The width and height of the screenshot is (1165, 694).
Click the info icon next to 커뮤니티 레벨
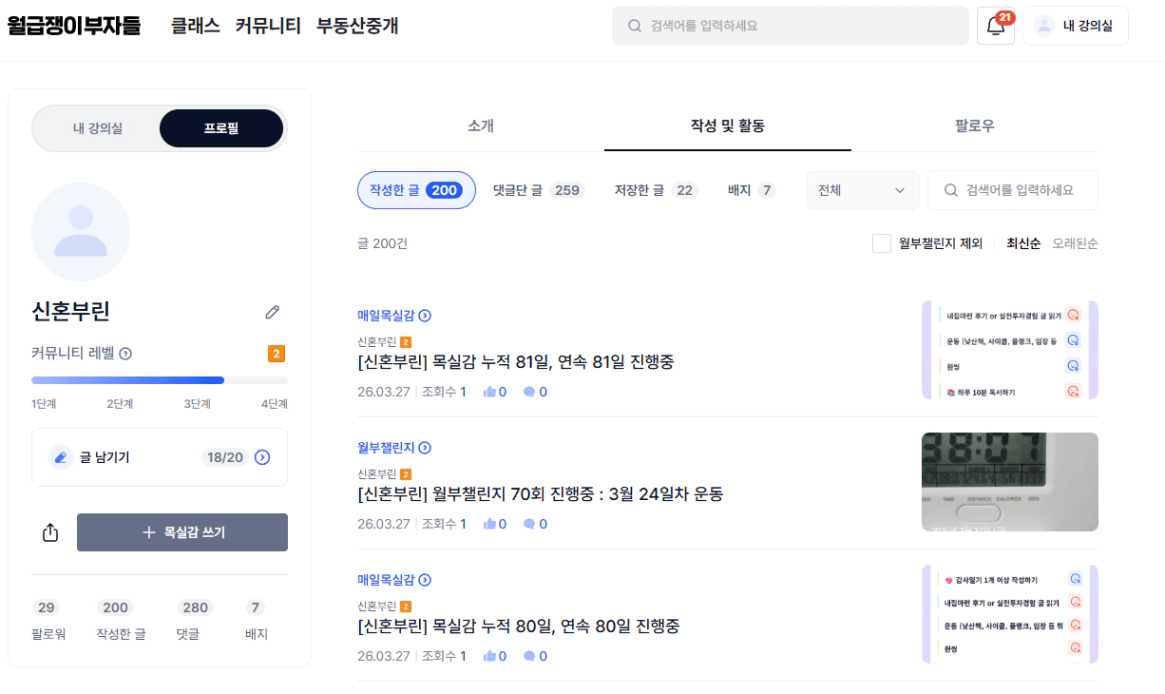[126, 354]
